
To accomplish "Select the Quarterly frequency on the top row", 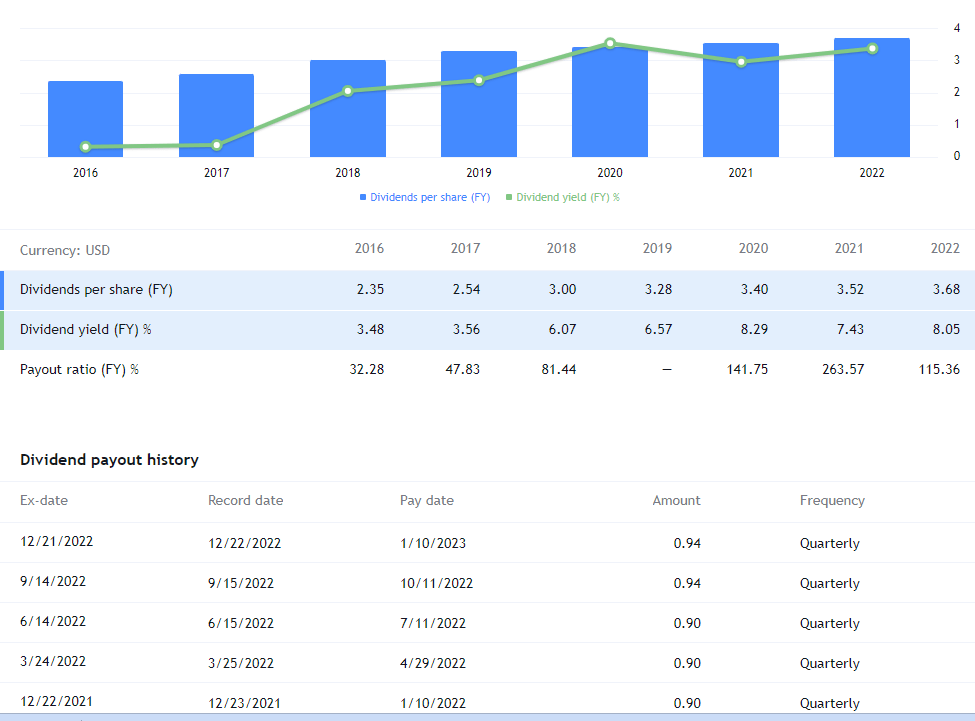I will pos(829,543).
